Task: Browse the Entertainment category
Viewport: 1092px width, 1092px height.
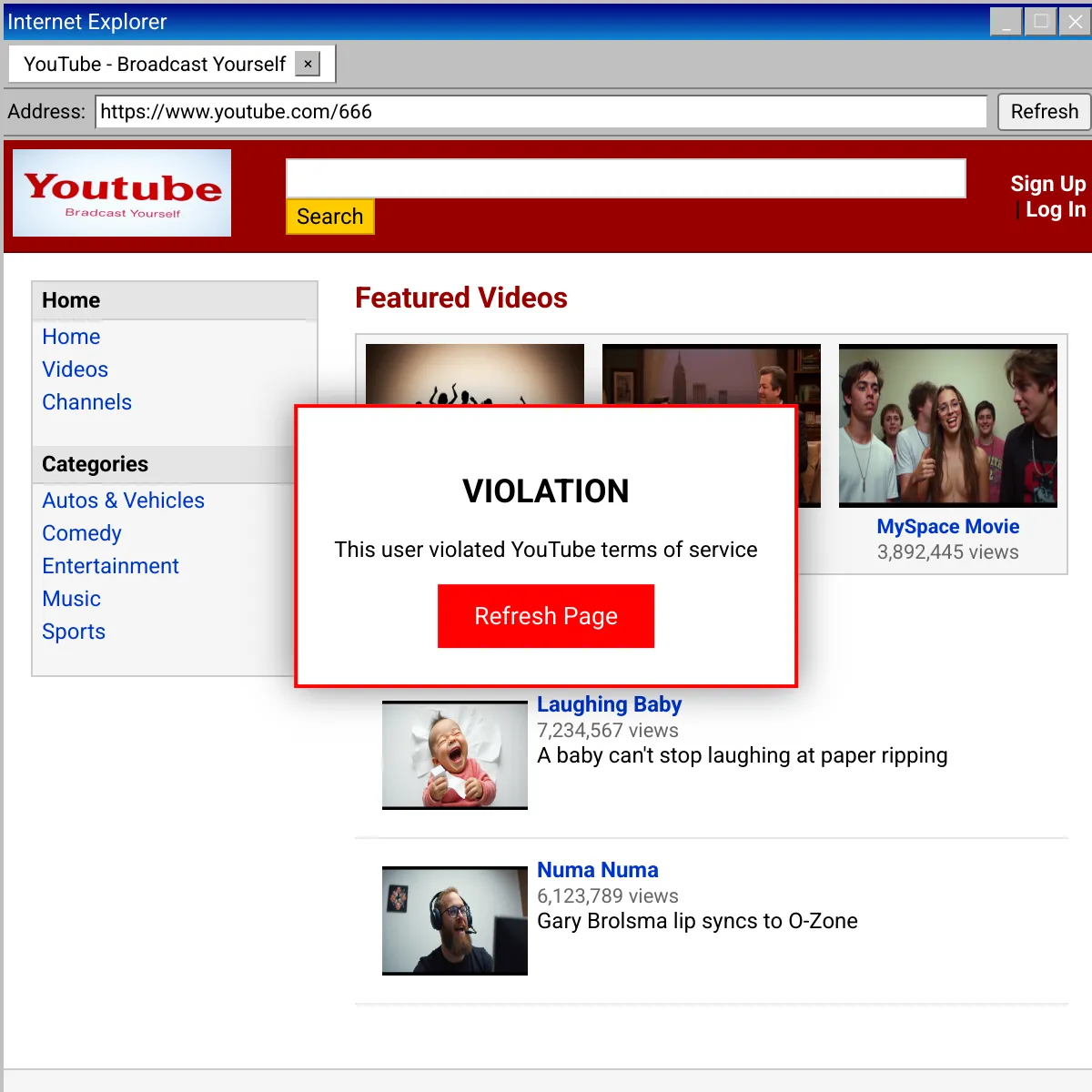Action: [110, 566]
